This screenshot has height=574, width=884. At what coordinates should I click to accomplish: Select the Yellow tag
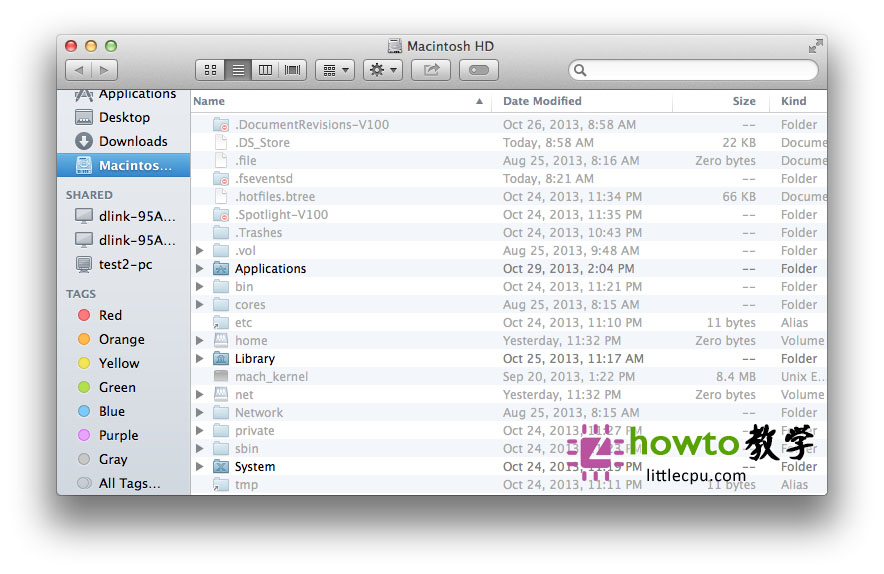pyautogui.click(x=123, y=363)
